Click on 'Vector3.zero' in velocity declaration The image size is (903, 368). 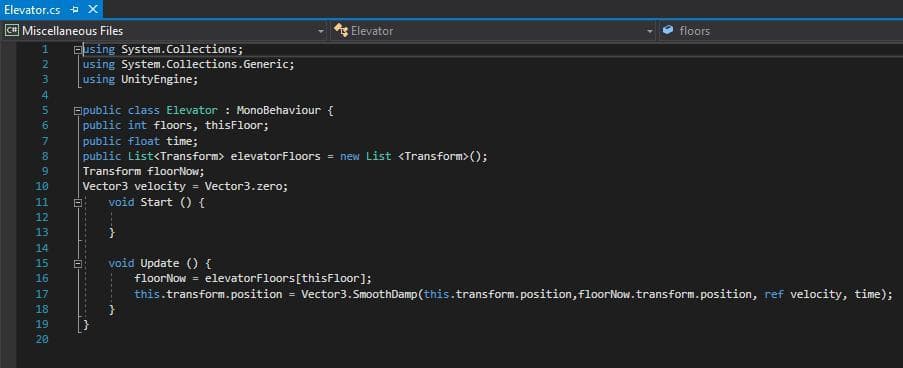(243, 187)
